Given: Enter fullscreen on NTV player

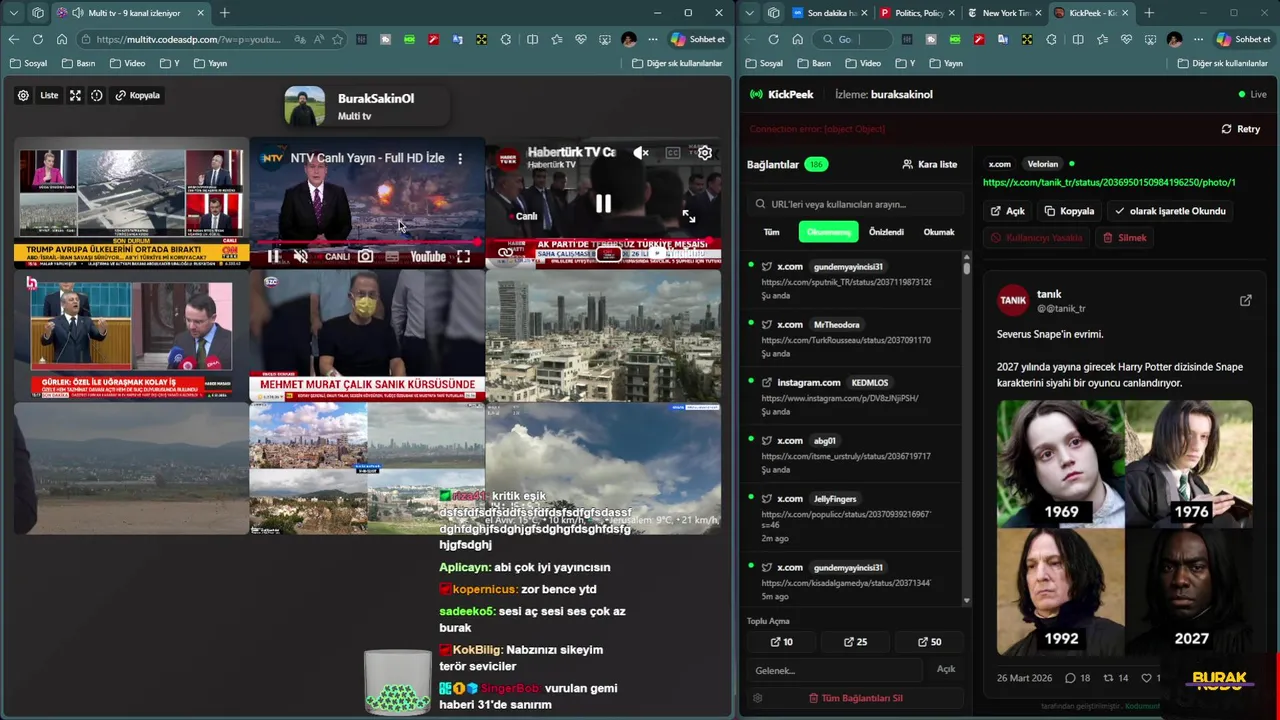Looking at the screenshot, I should 463,256.
